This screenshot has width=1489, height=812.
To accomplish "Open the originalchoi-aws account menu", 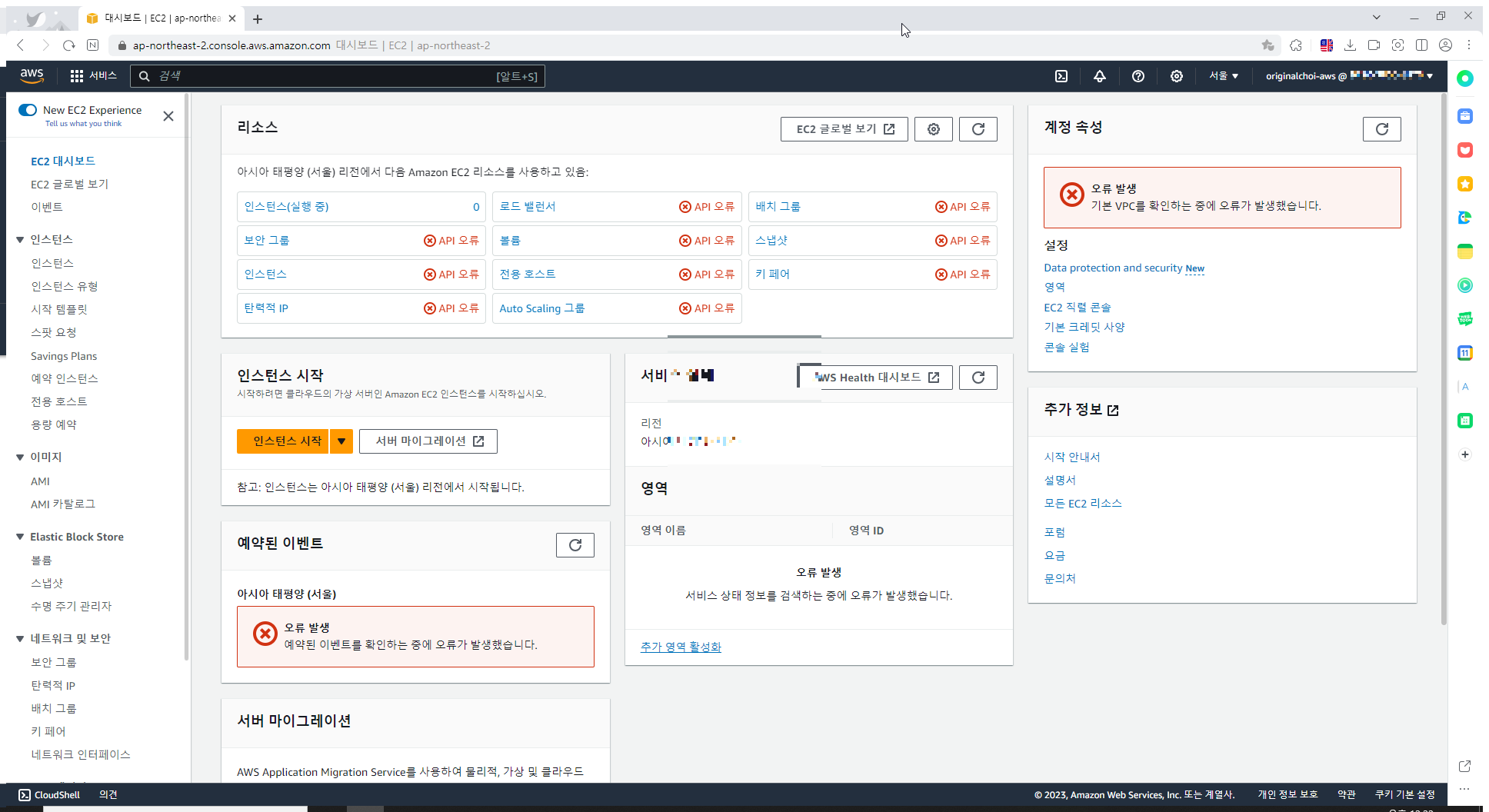I will pos(1349,76).
